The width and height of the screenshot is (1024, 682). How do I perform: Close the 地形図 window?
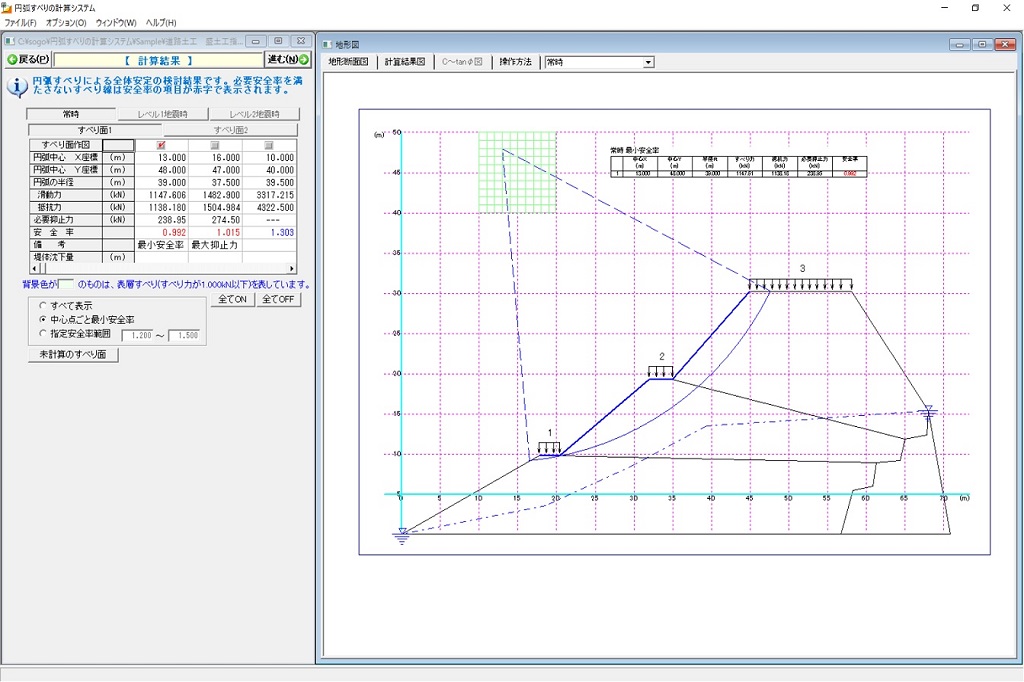pos(1004,44)
